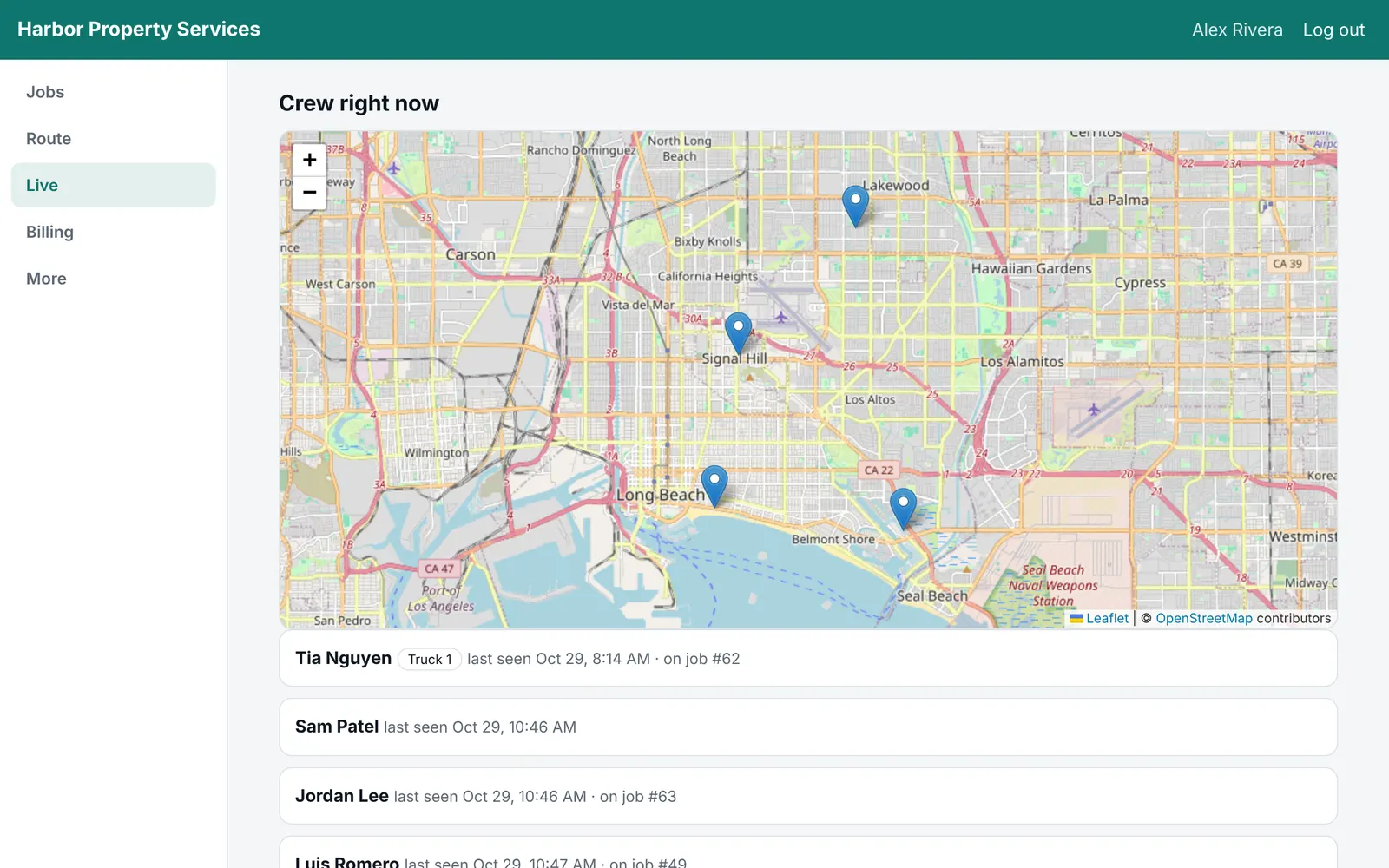This screenshot has height=868, width=1389.
Task: Click the Harbor Property Services title
Action: click(x=139, y=30)
